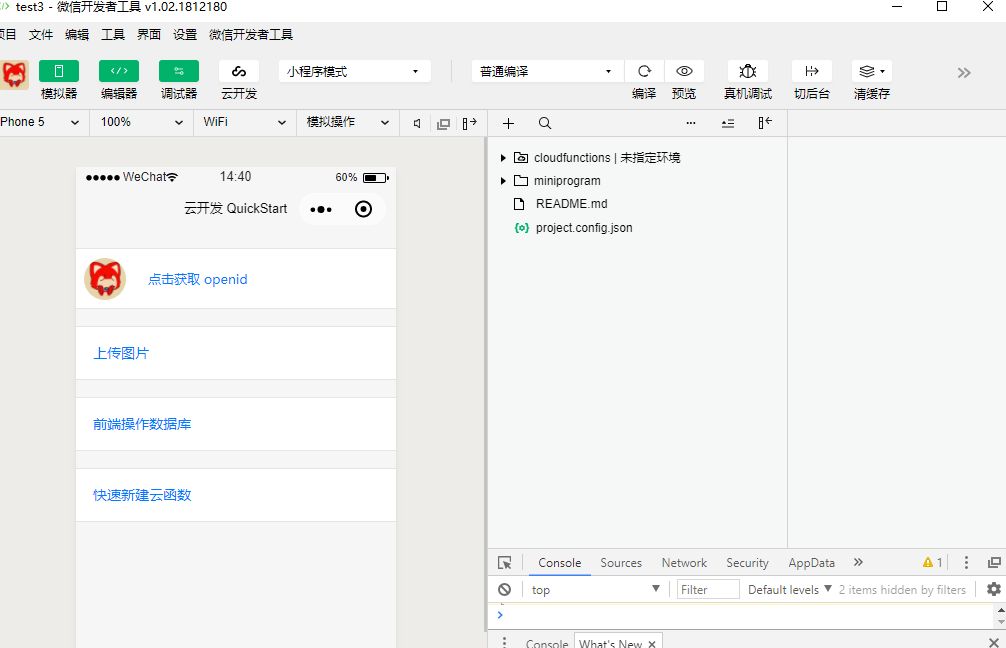Click 上传图片 upload image link
This screenshot has height=648, width=1006.
coord(121,354)
